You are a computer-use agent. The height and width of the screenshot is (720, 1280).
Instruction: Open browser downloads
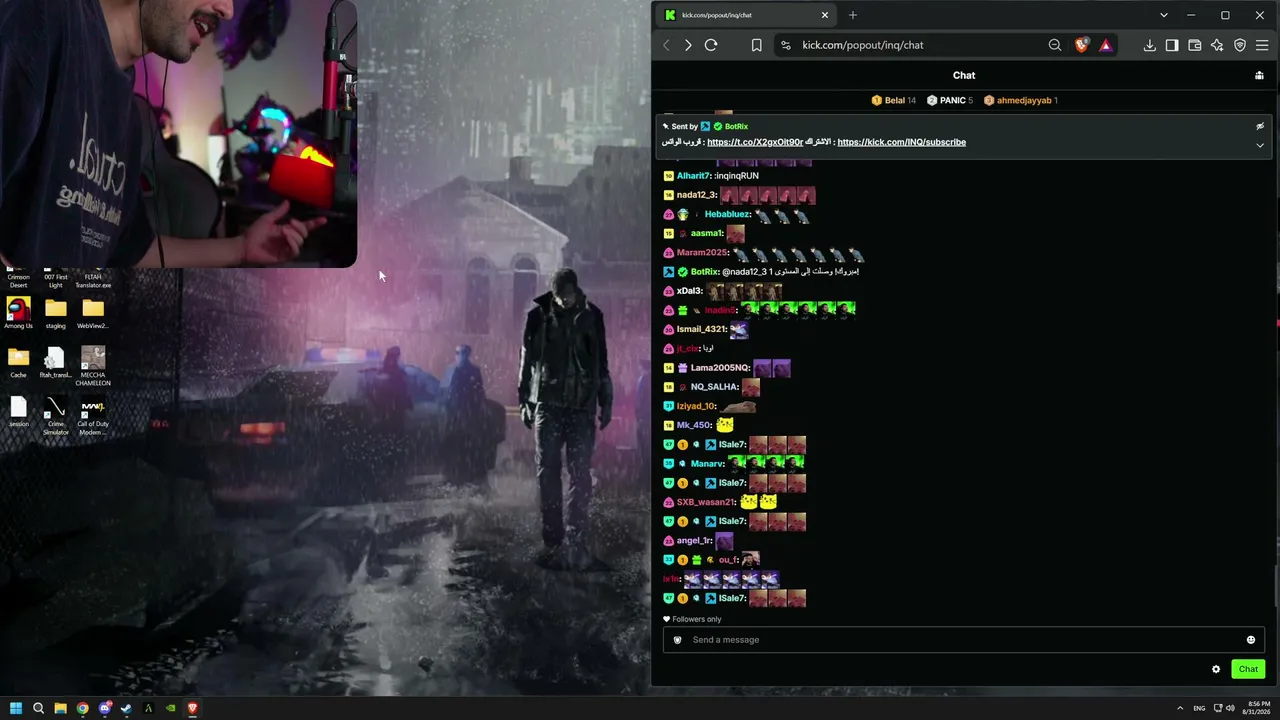(1149, 45)
